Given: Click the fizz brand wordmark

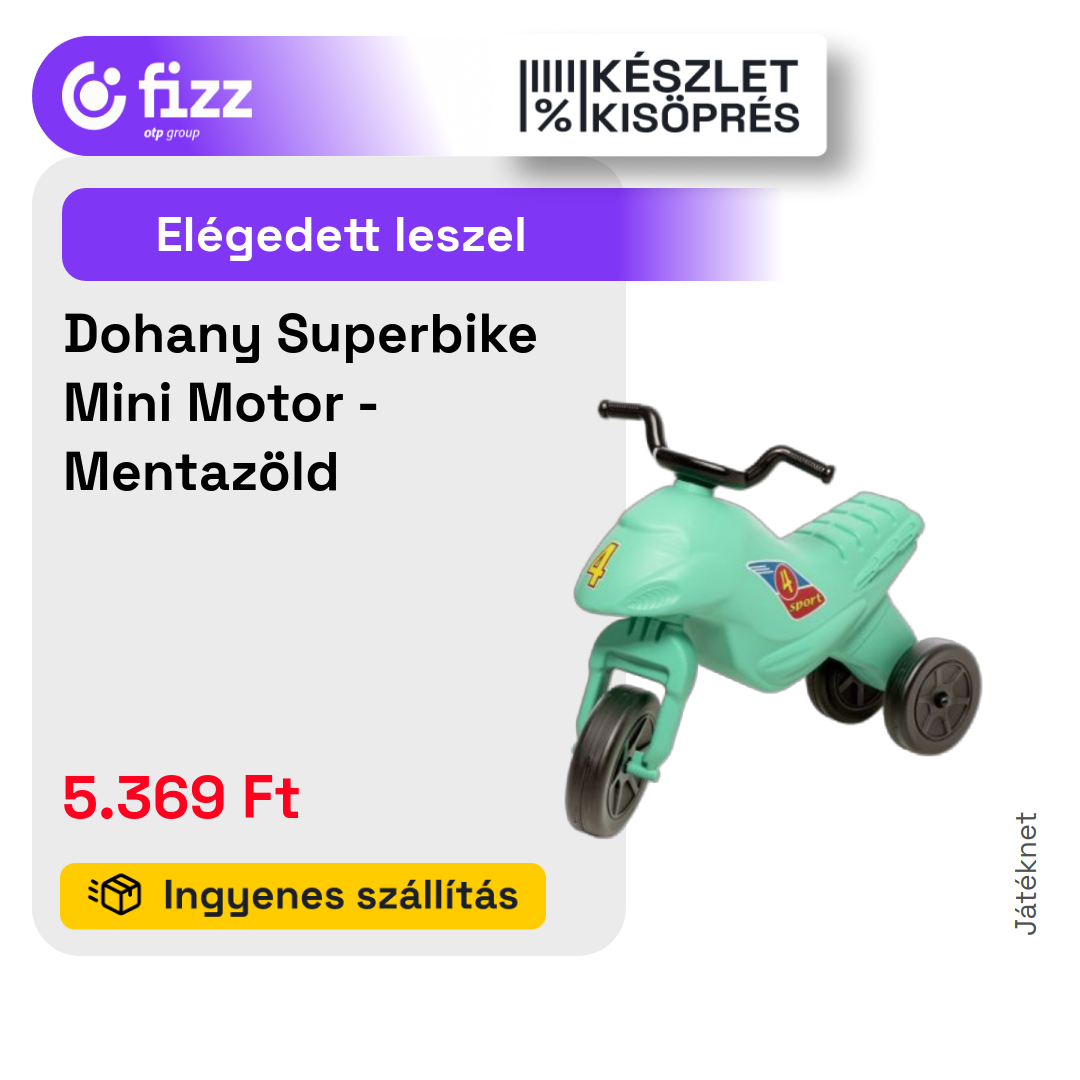Looking at the screenshot, I should (196, 92).
